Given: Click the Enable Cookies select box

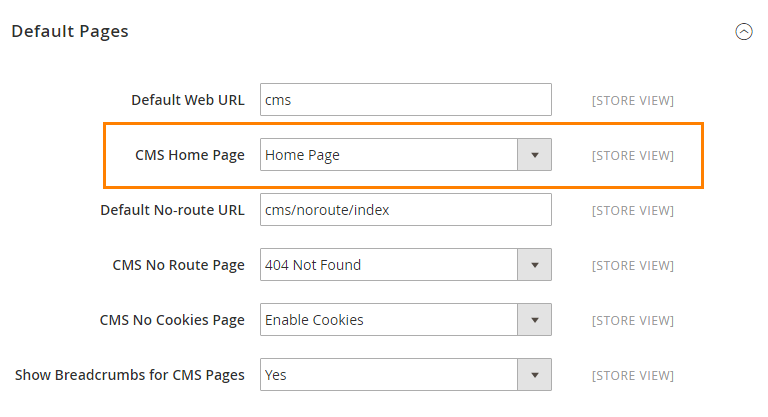Looking at the screenshot, I should (406, 319).
